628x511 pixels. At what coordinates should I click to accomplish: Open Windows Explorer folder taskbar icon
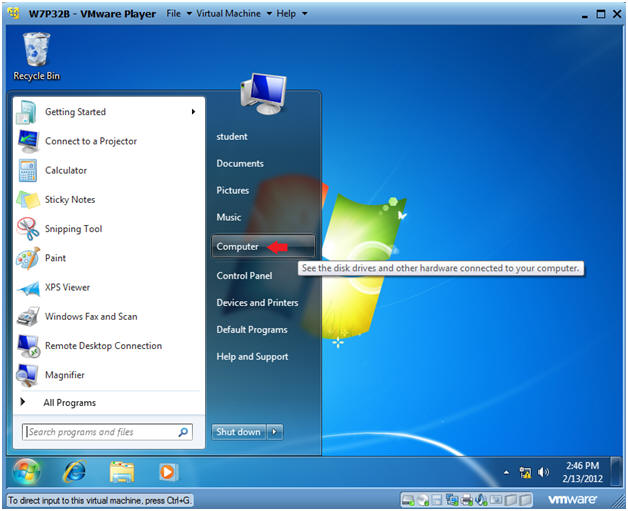coord(122,472)
